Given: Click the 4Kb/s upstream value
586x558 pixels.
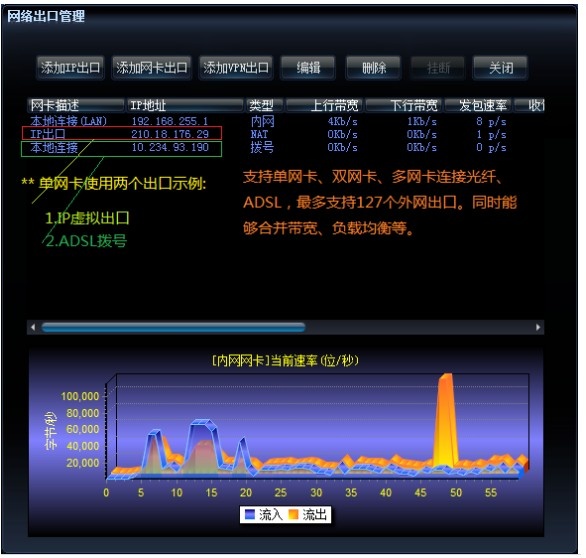Looking at the screenshot, I should [x=342, y=121].
